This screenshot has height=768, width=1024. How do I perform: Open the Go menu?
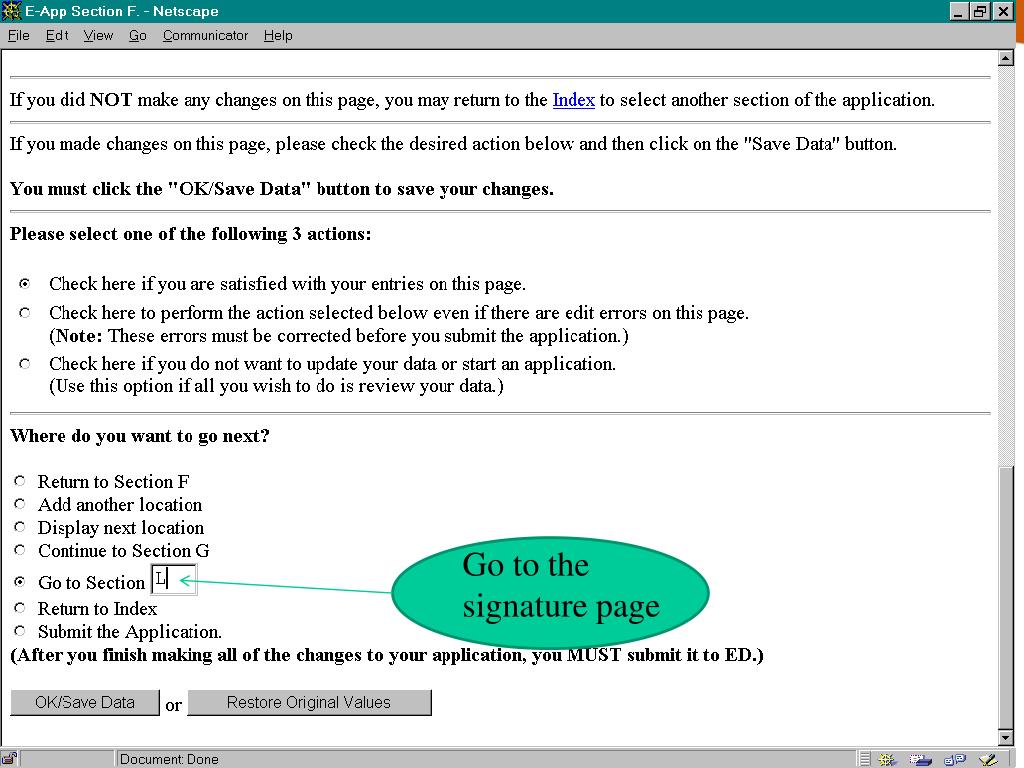tap(137, 35)
